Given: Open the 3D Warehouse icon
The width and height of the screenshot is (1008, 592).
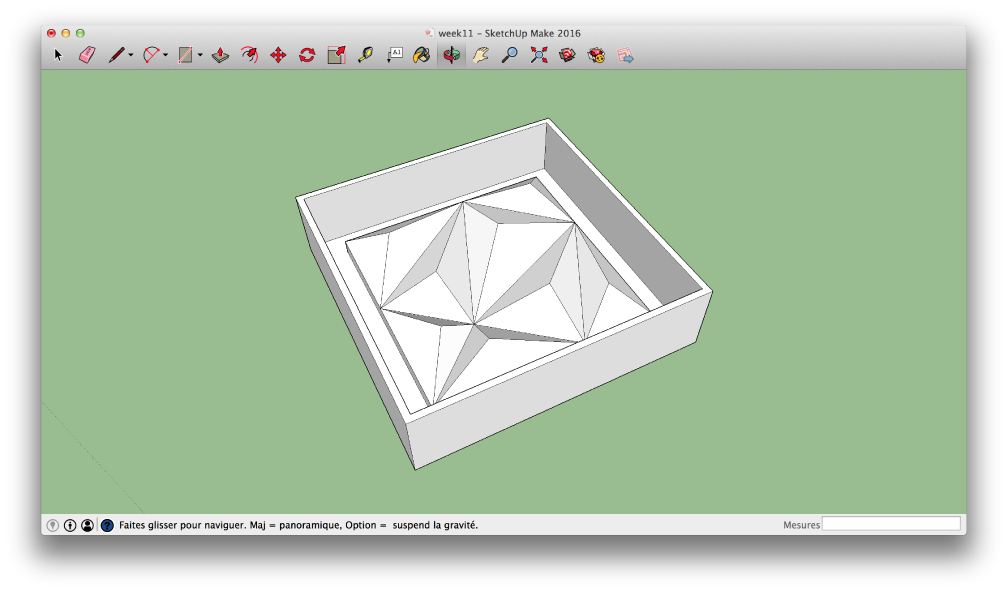Looking at the screenshot, I should 567,55.
